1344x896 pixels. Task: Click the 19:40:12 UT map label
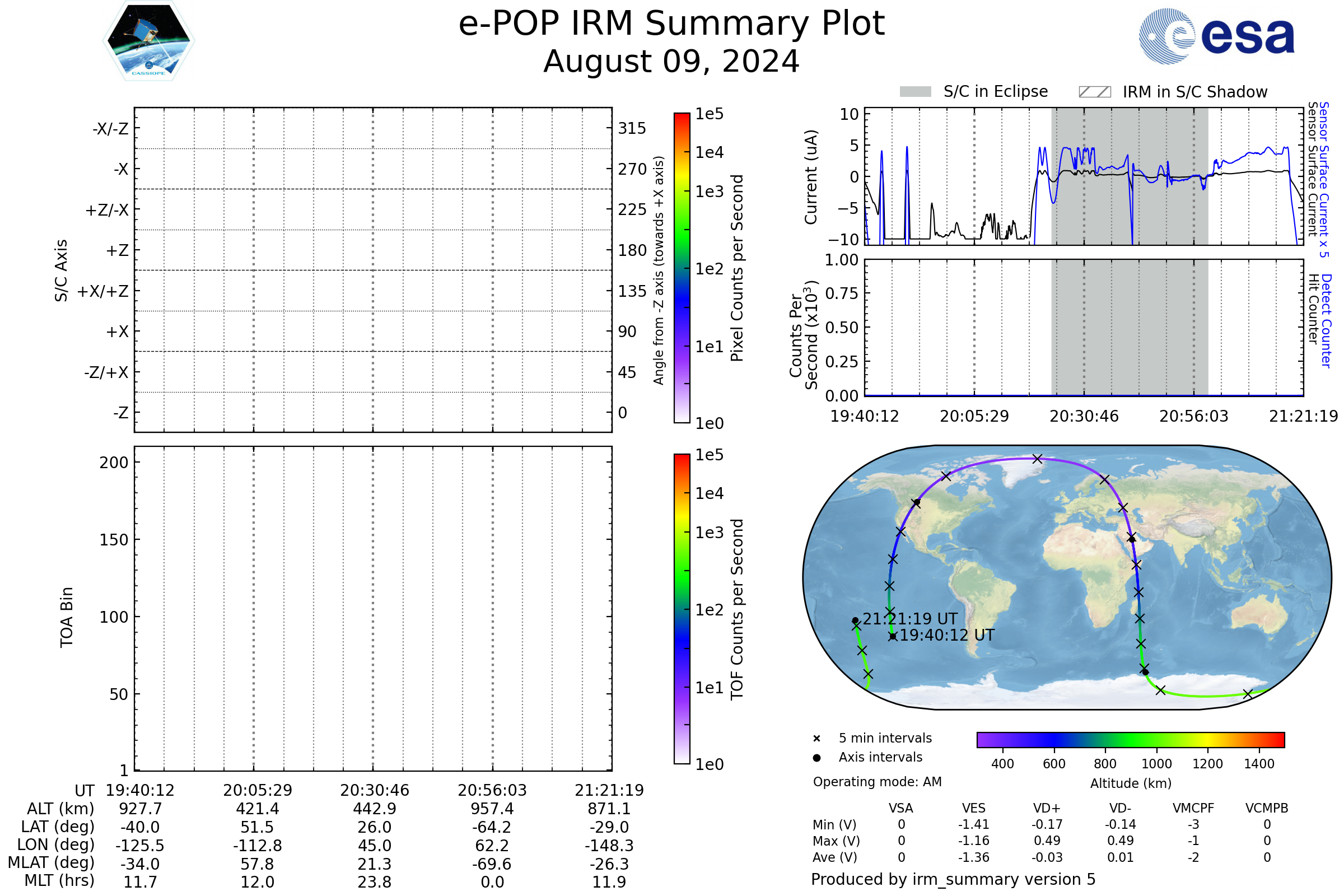947,636
